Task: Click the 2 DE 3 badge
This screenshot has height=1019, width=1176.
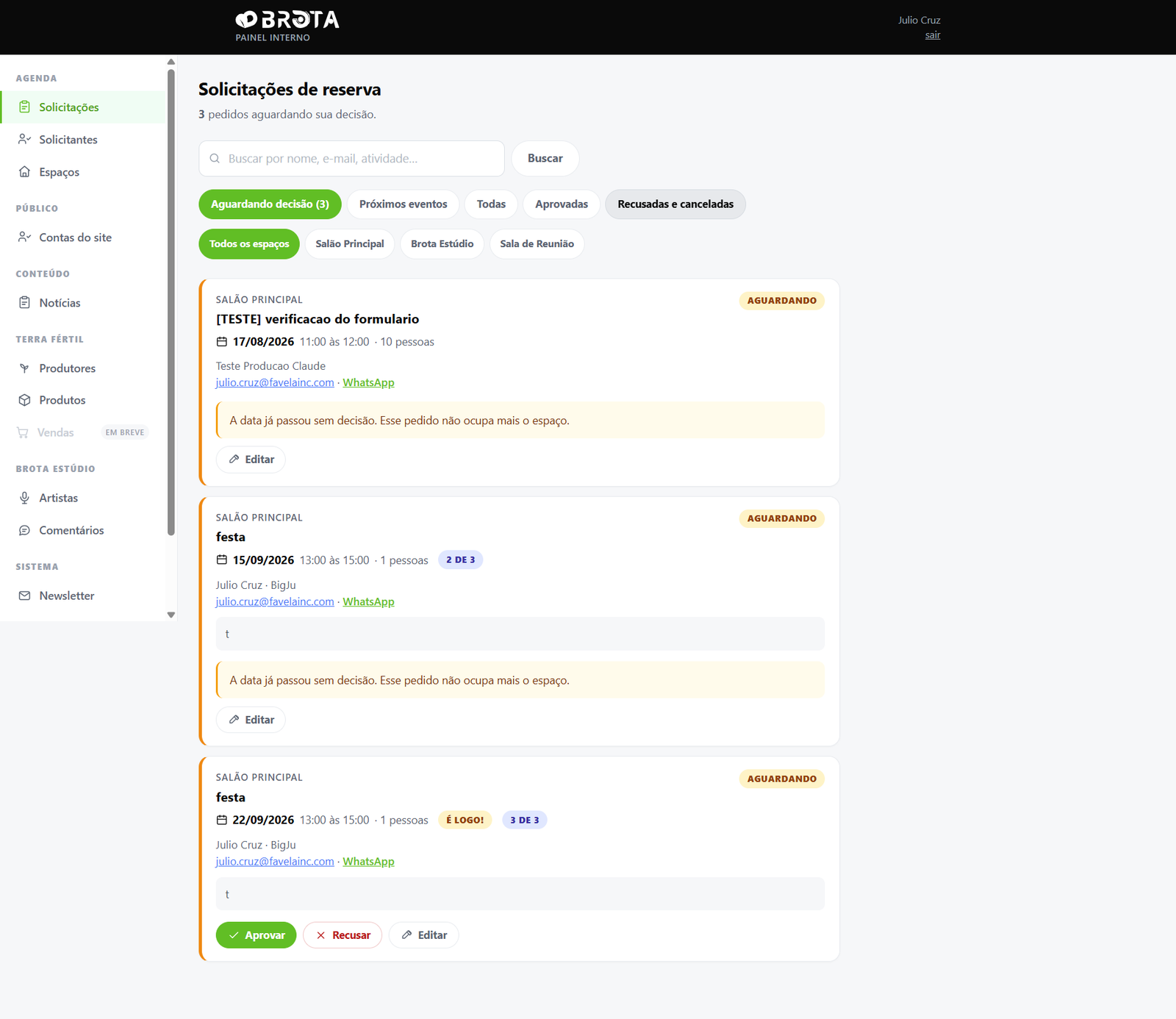Action: [461, 560]
